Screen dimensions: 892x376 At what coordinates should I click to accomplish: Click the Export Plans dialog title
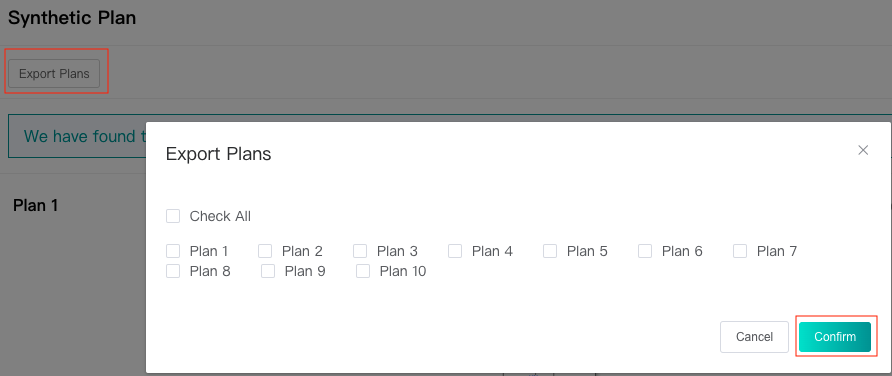click(x=218, y=154)
